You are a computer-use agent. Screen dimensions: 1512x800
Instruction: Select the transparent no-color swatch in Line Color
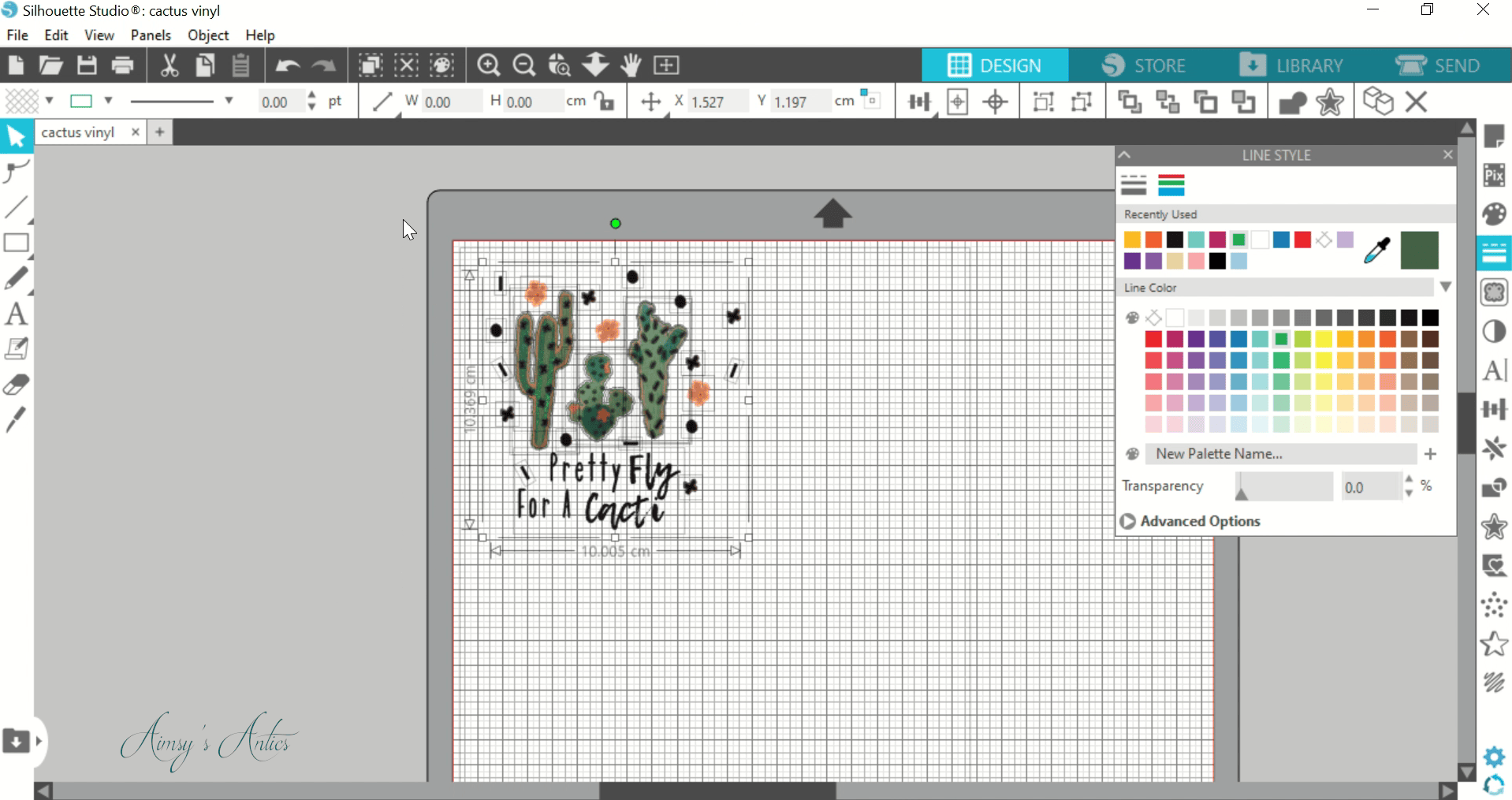click(1154, 318)
